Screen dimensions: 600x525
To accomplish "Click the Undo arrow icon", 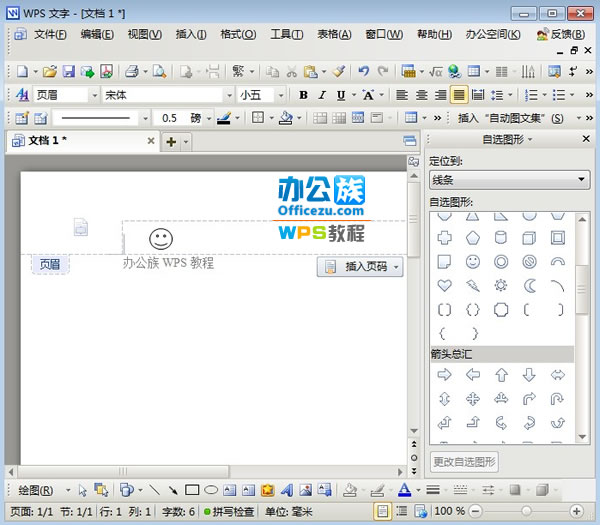I will (363, 72).
